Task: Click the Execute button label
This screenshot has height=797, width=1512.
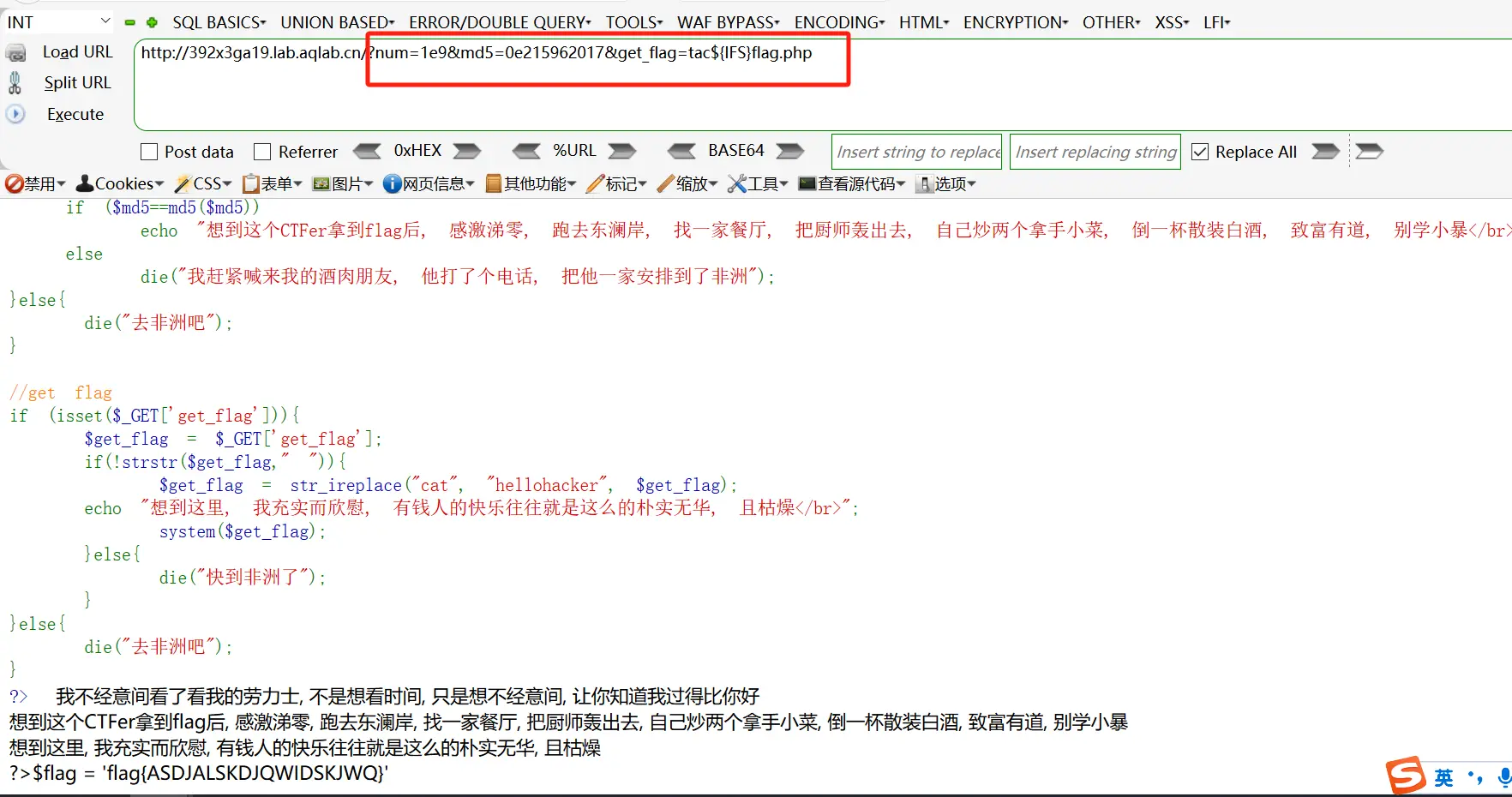Action: tap(75, 114)
